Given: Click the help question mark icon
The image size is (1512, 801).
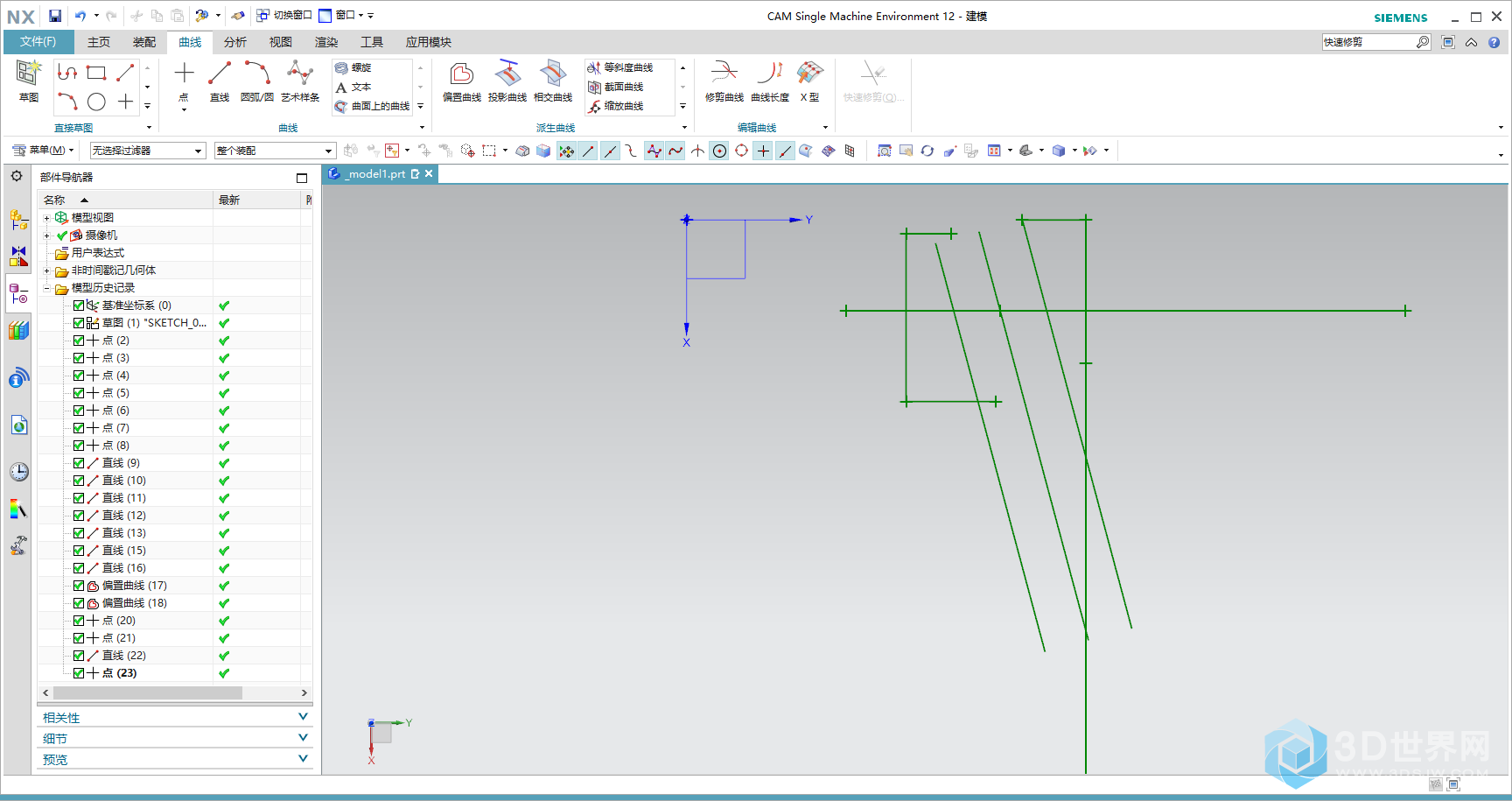Looking at the screenshot, I should point(1494,42).
